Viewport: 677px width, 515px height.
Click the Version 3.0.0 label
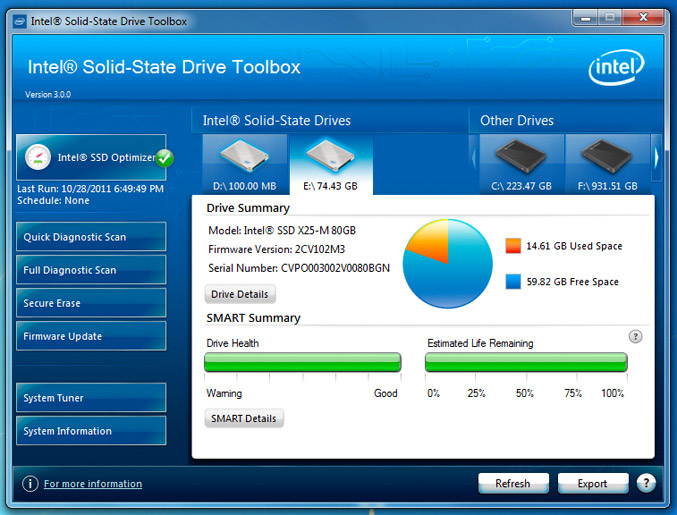coord(48,95)
